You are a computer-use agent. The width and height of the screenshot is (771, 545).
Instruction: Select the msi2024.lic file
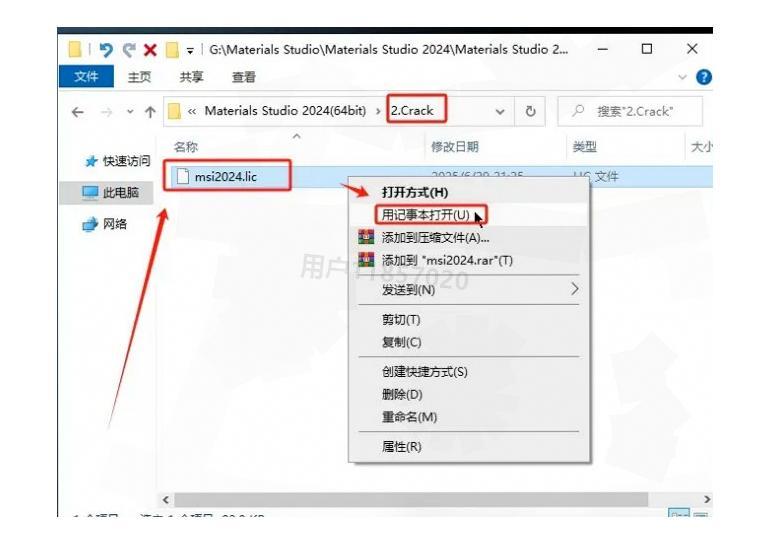click(226, 177)
